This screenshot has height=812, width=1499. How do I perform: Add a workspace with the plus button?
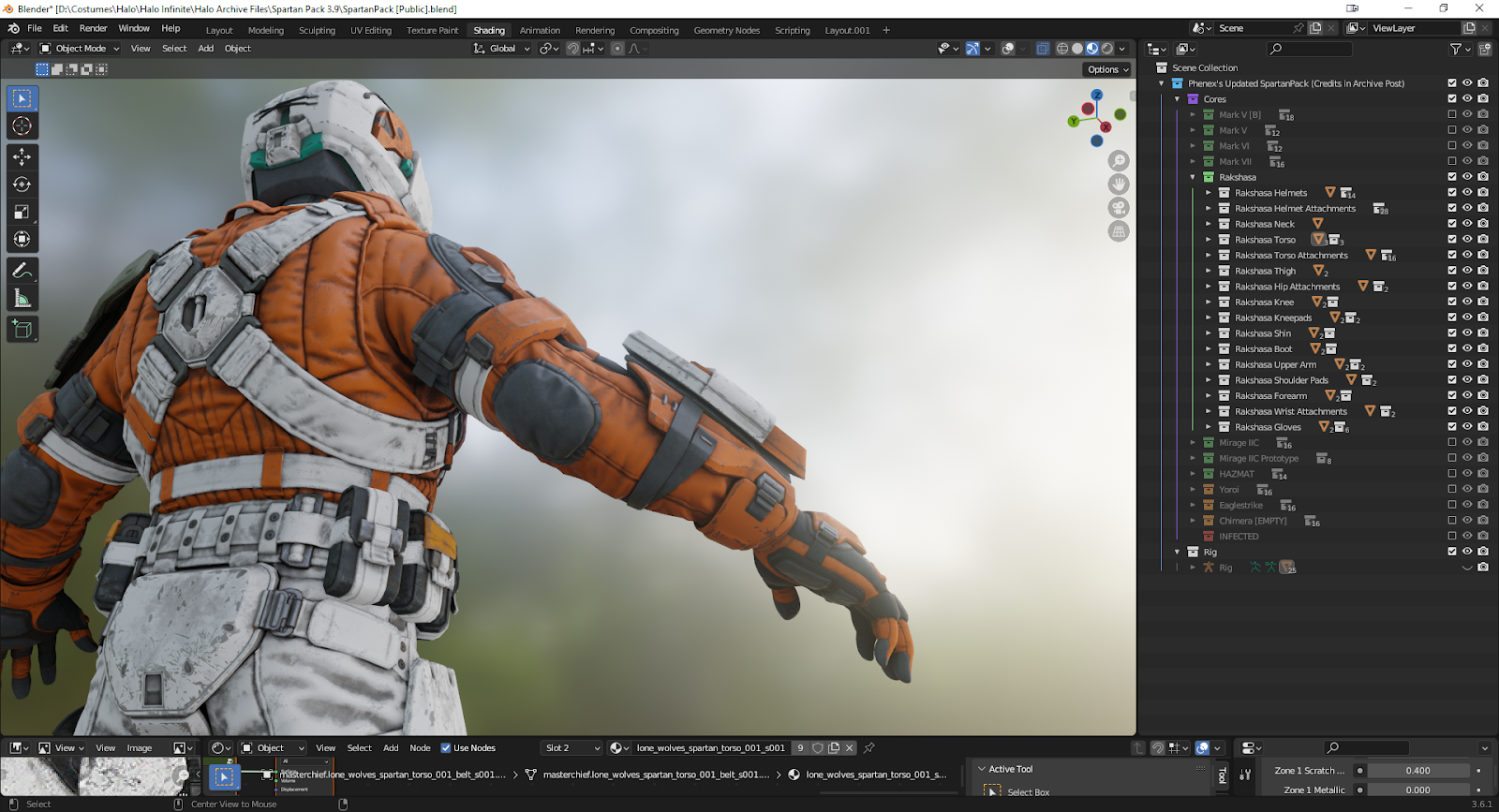click(x=886, y=30)
